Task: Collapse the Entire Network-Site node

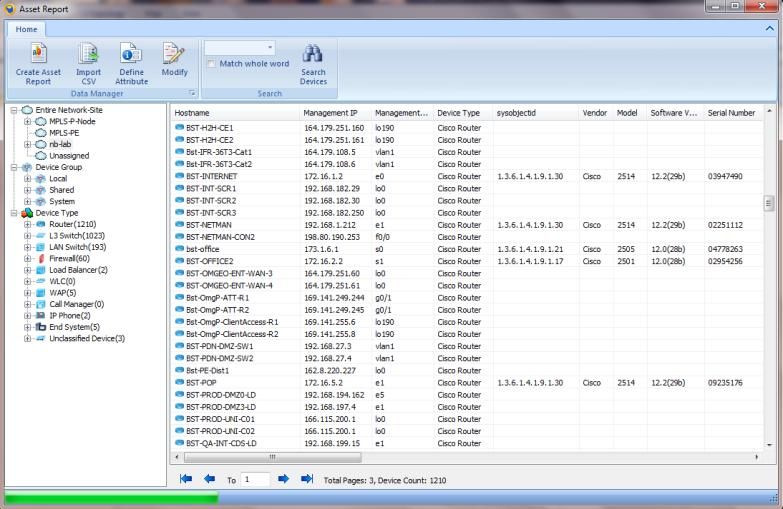Action: click(14, 110)
